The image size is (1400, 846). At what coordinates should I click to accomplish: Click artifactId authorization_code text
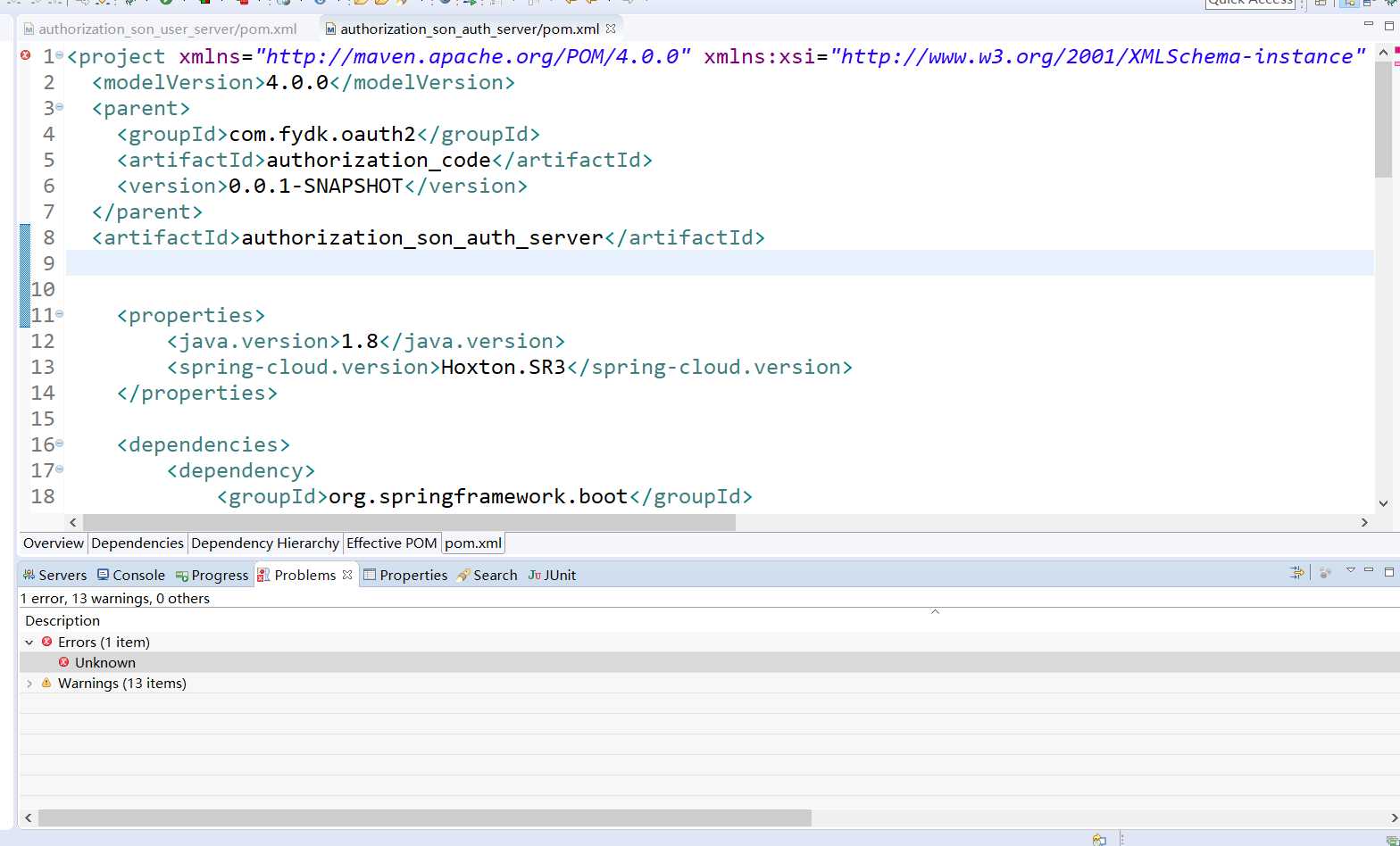379,160
